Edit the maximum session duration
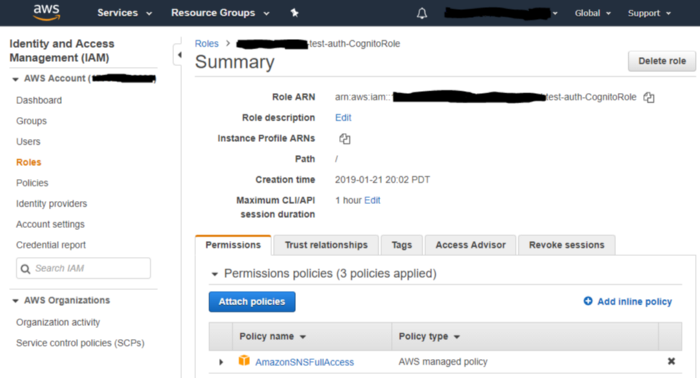The height and width of the screenshot is (378, 700). click(x=372, y=200)
